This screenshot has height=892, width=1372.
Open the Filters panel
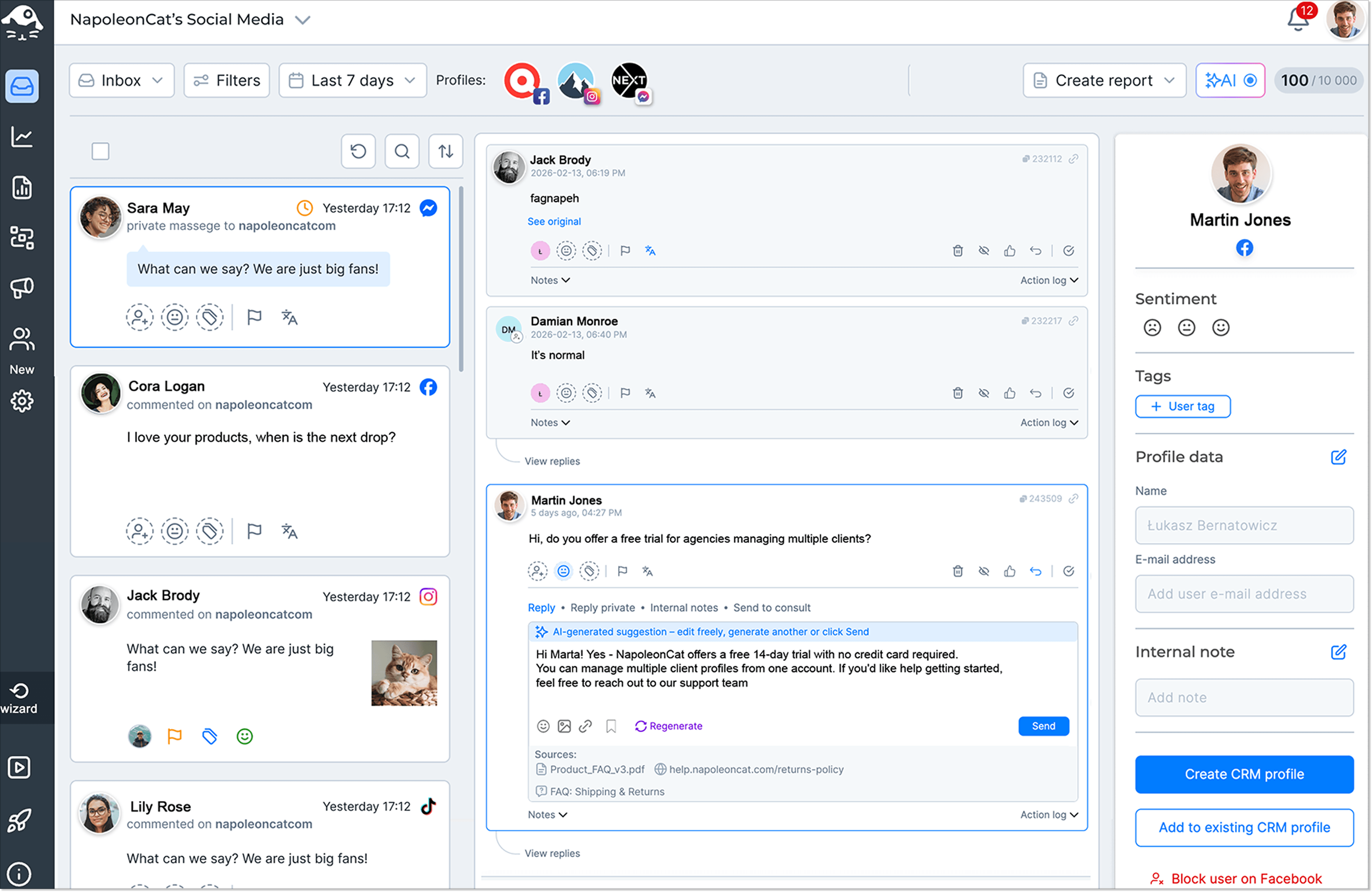point(227,80)
